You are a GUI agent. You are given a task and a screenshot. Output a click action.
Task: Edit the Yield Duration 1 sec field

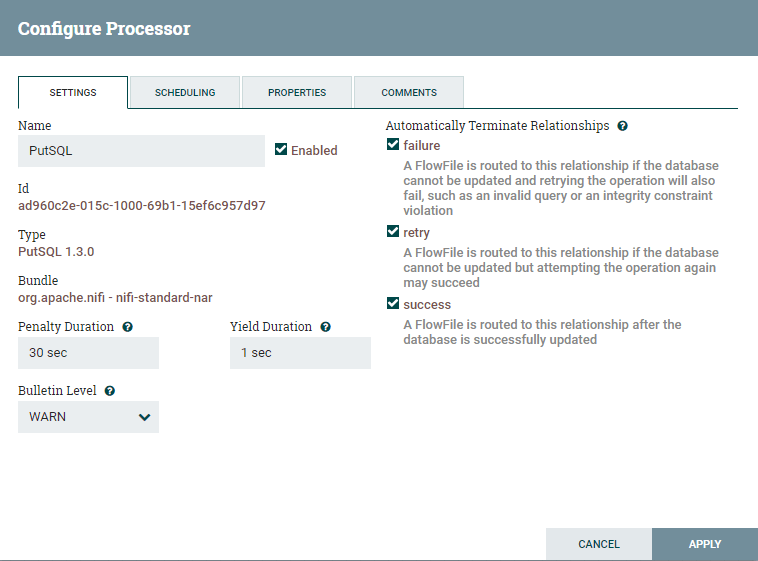tap(300, 353)
